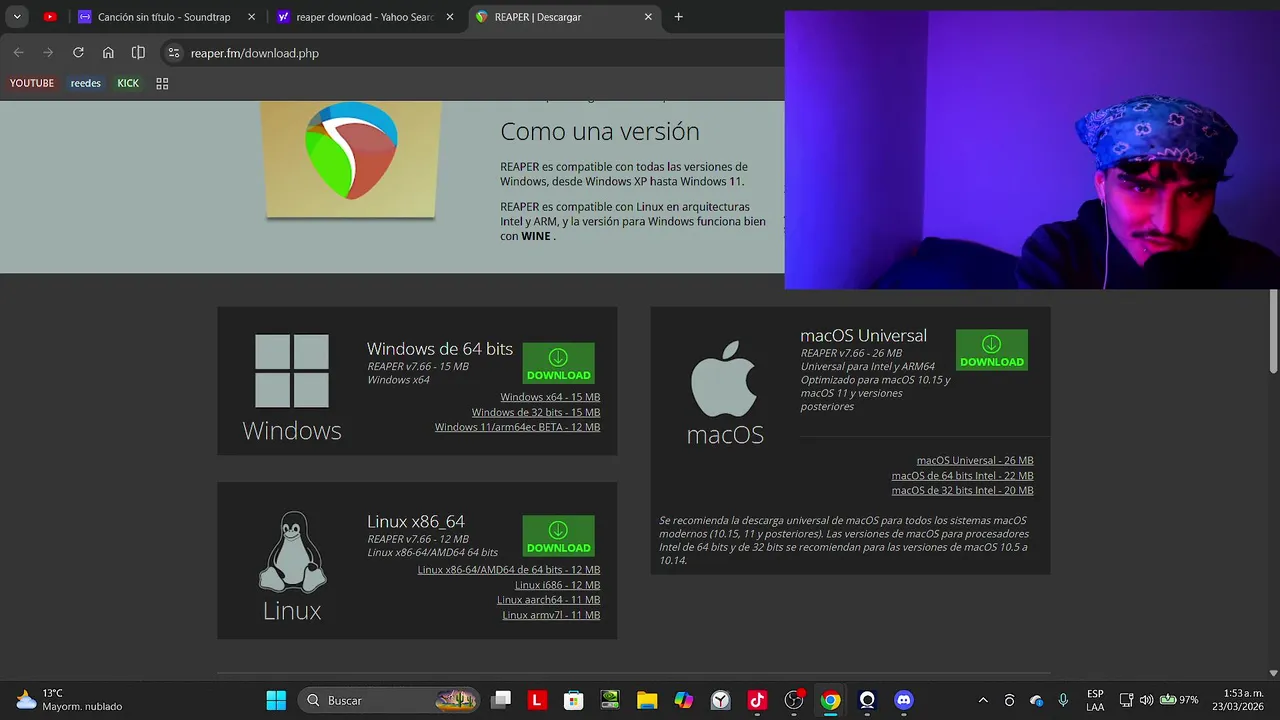View site information icon in address bar
The width and height of the screenshot is (1280, 720).
[x=174, y=53]
